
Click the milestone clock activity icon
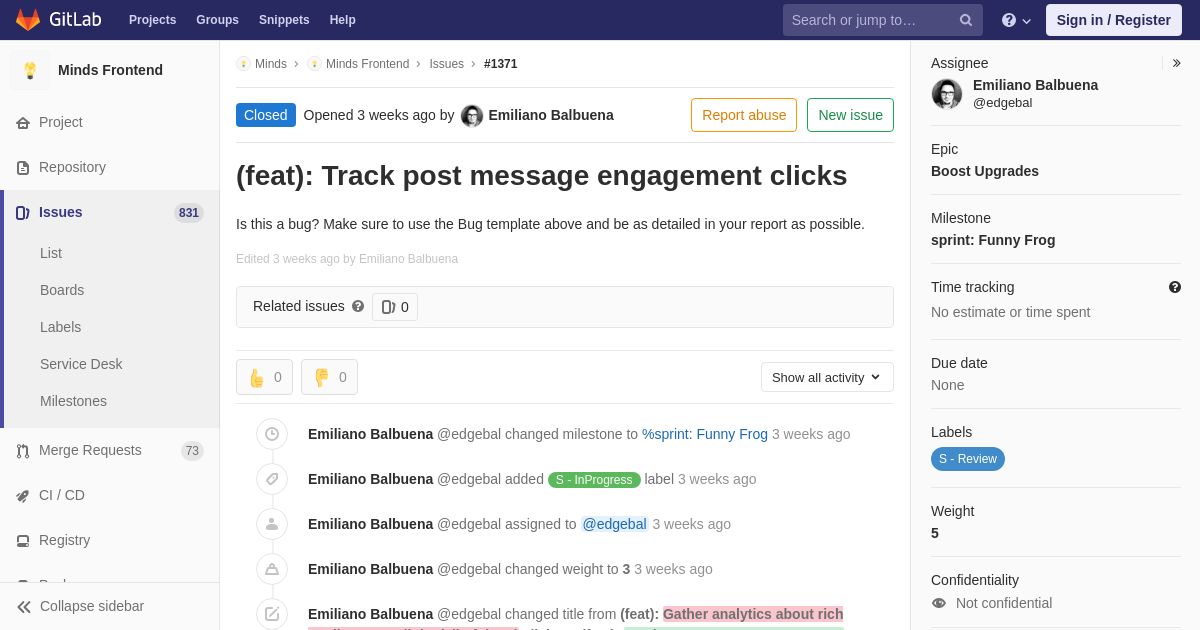[x=272, y=434]
